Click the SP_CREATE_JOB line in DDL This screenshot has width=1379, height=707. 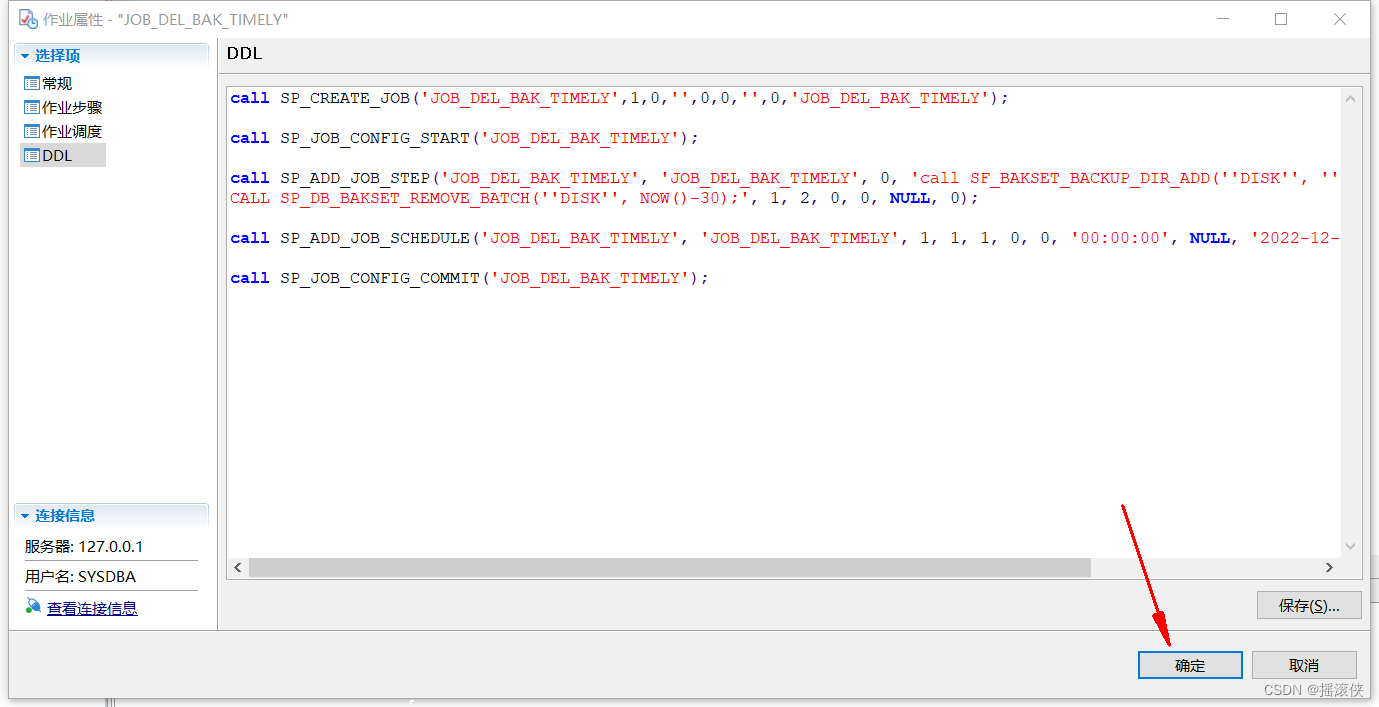620,98
